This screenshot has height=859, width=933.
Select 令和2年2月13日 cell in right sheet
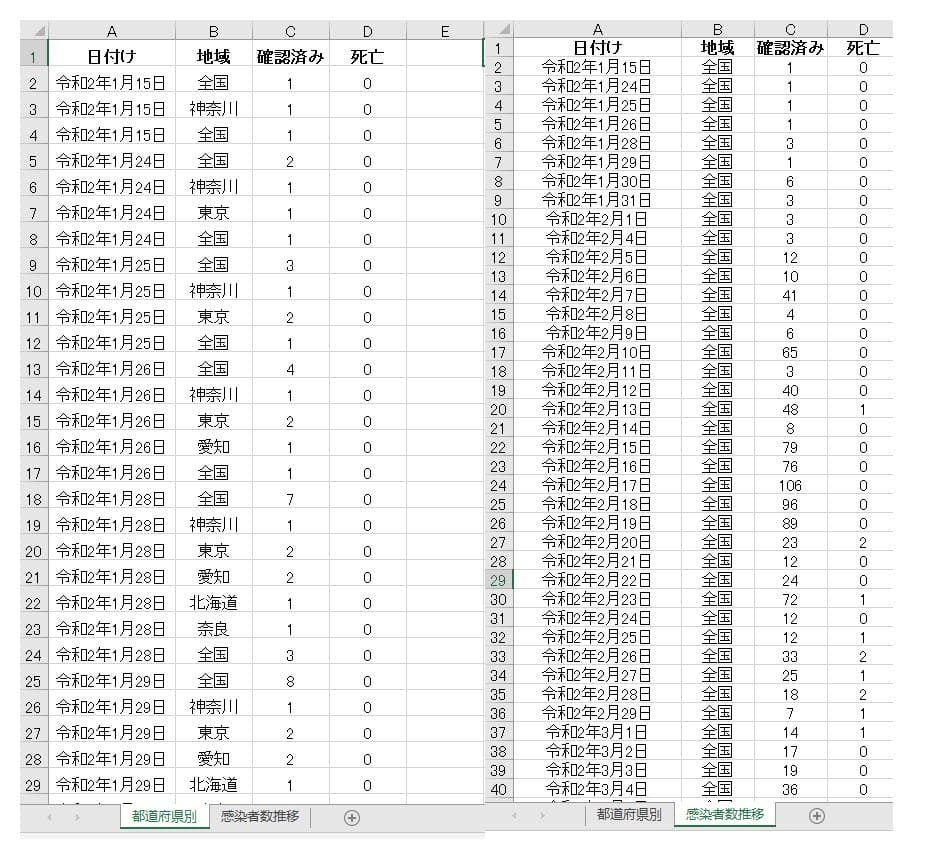point(597,409)
